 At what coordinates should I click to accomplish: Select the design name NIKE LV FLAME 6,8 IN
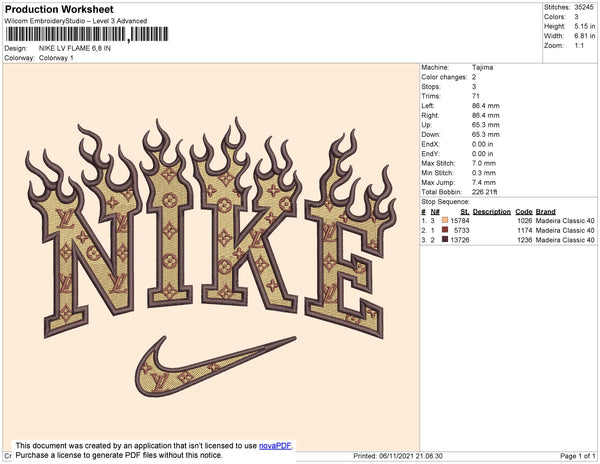(75, 48)
